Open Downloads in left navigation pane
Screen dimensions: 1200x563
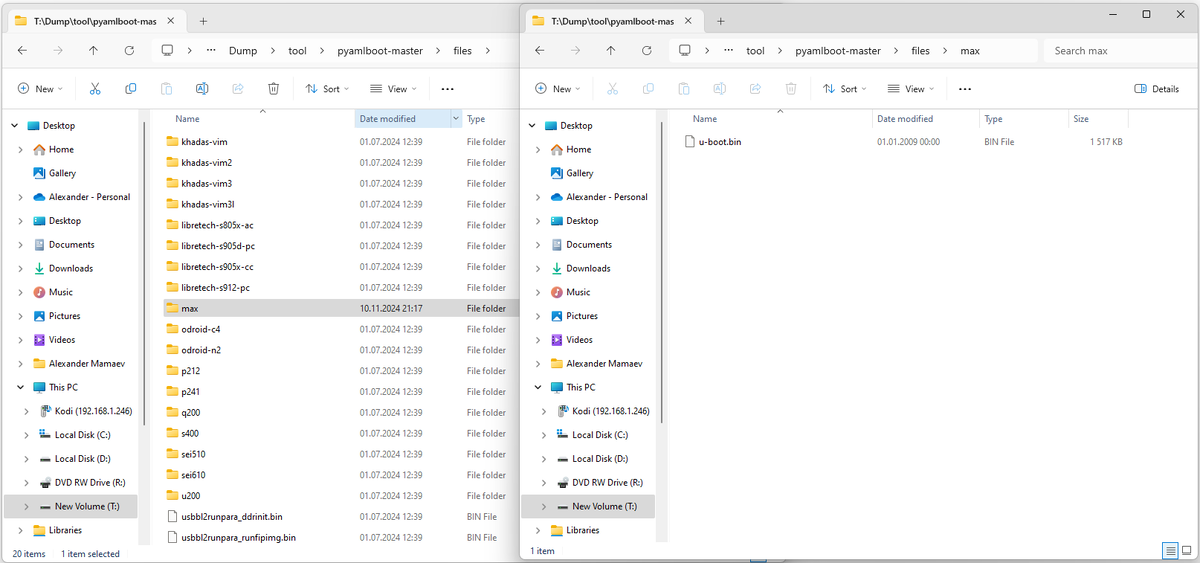70,268
